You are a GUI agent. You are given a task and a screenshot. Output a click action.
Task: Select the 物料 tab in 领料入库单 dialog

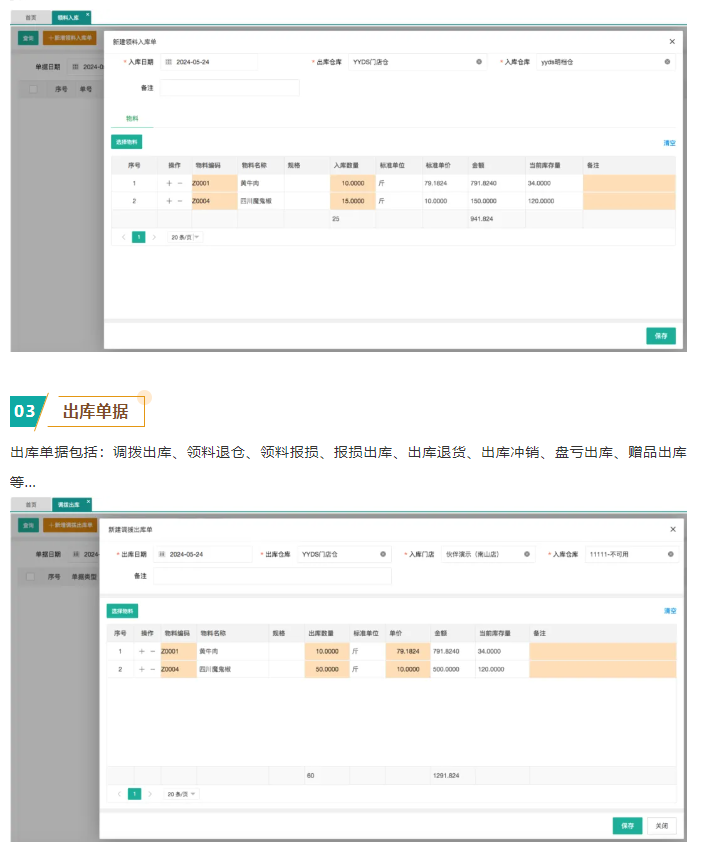point(132,118)
